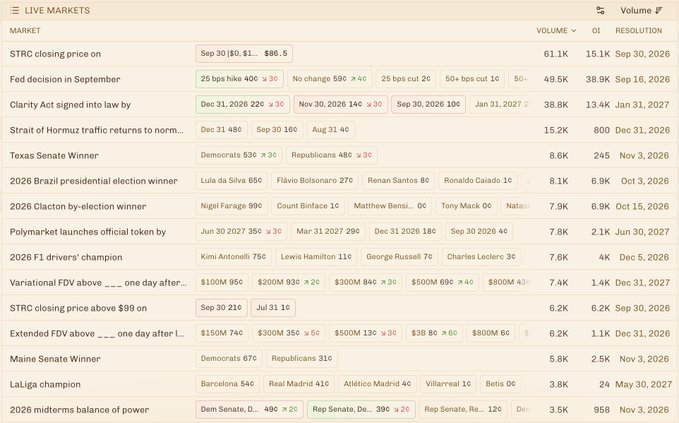Viewport: 679px width, 423px height.
Task: Select the Renan Santos 8¢ outcome
Action: (x=398, y=181)
